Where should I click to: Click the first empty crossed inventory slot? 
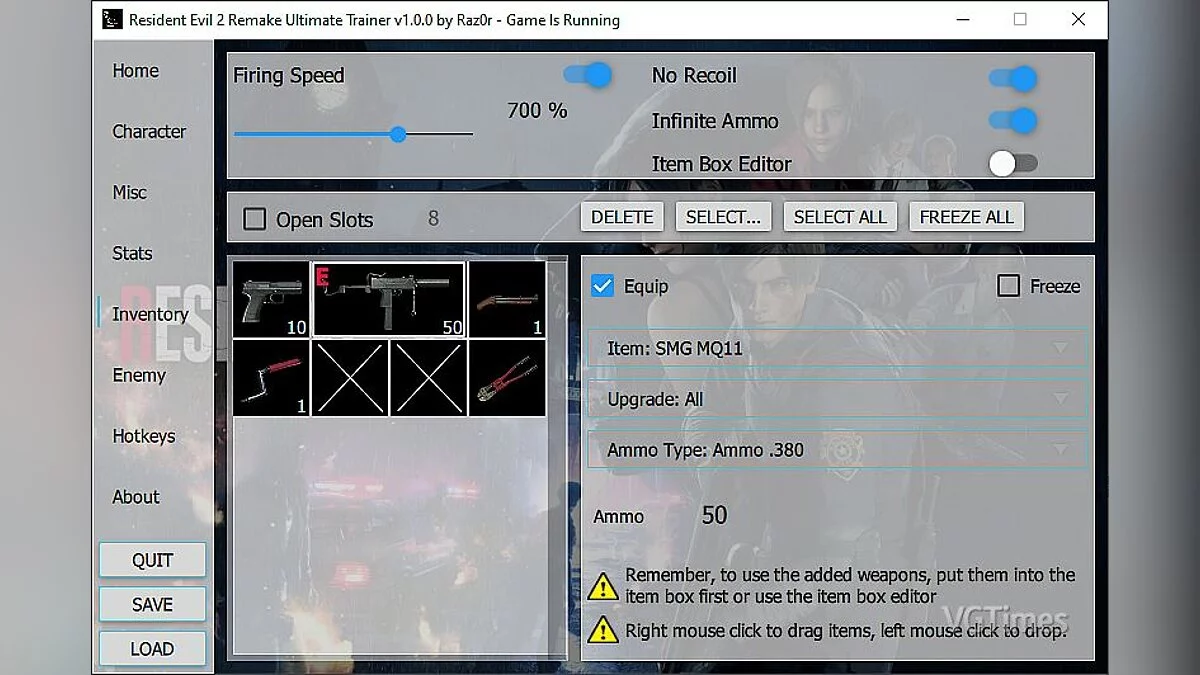[350, 378]
